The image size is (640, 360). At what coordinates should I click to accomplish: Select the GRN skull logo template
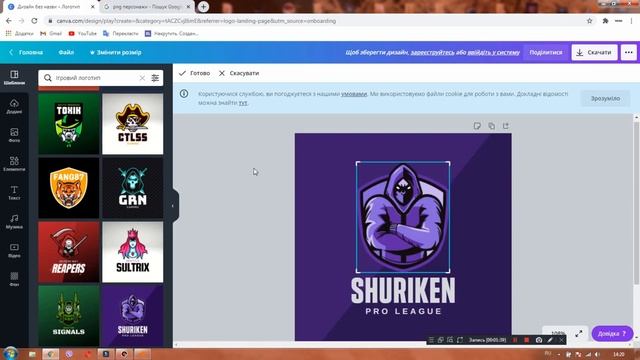pyautogui.click(x=133, y=188)
